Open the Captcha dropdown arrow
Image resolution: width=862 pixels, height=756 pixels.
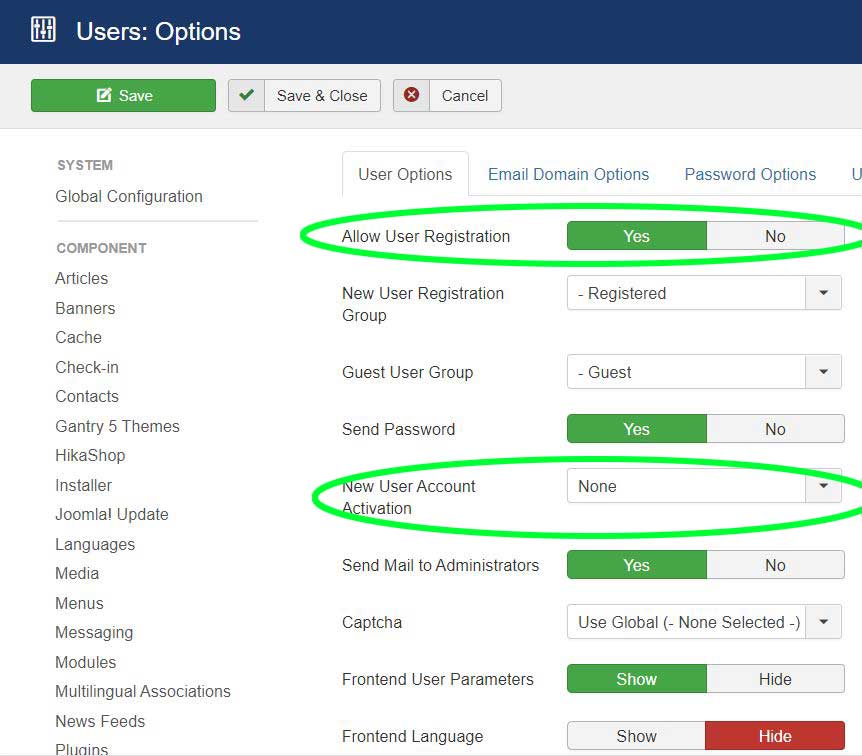823,622
